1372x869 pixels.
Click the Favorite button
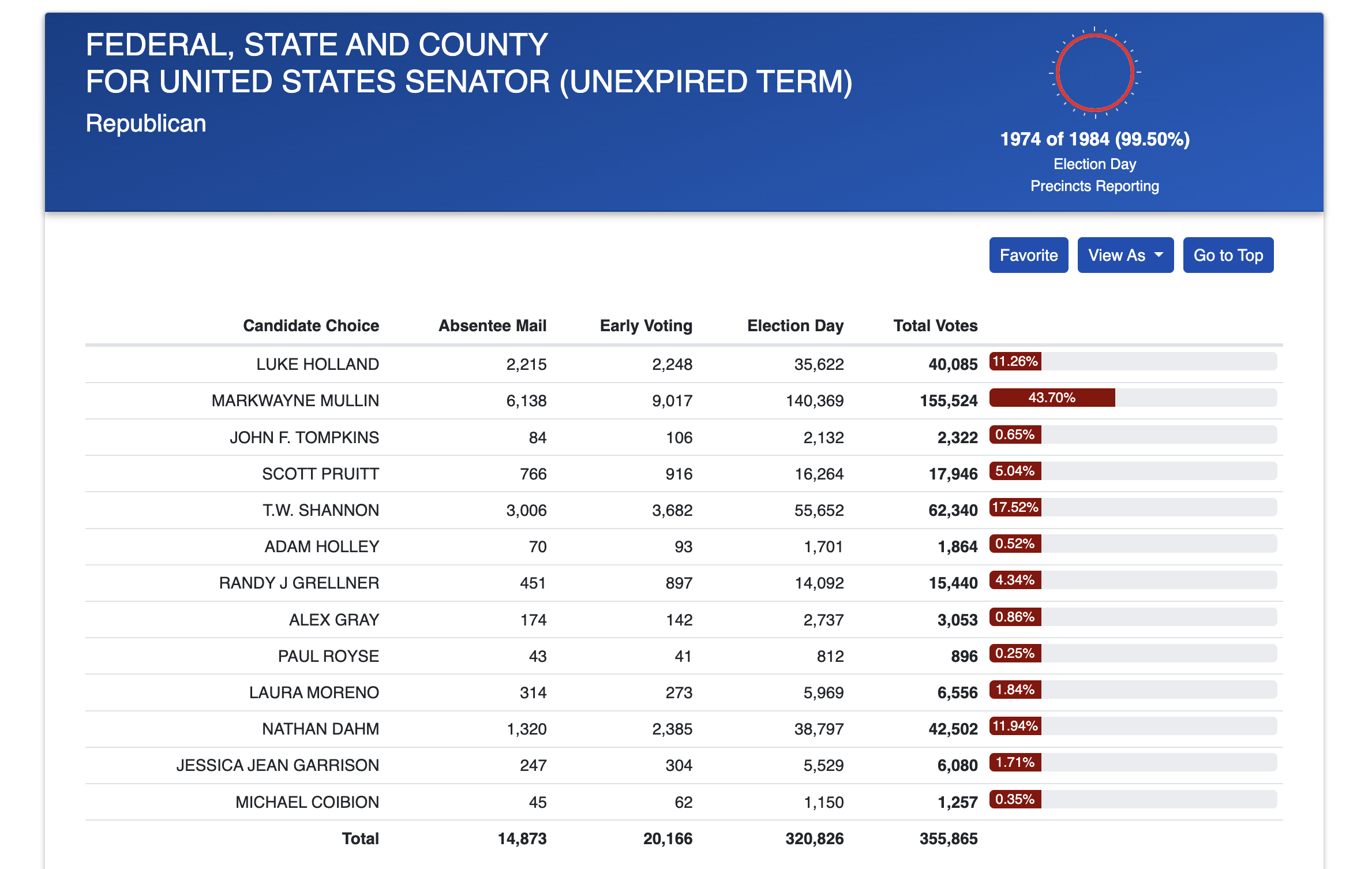(1028, 255)
